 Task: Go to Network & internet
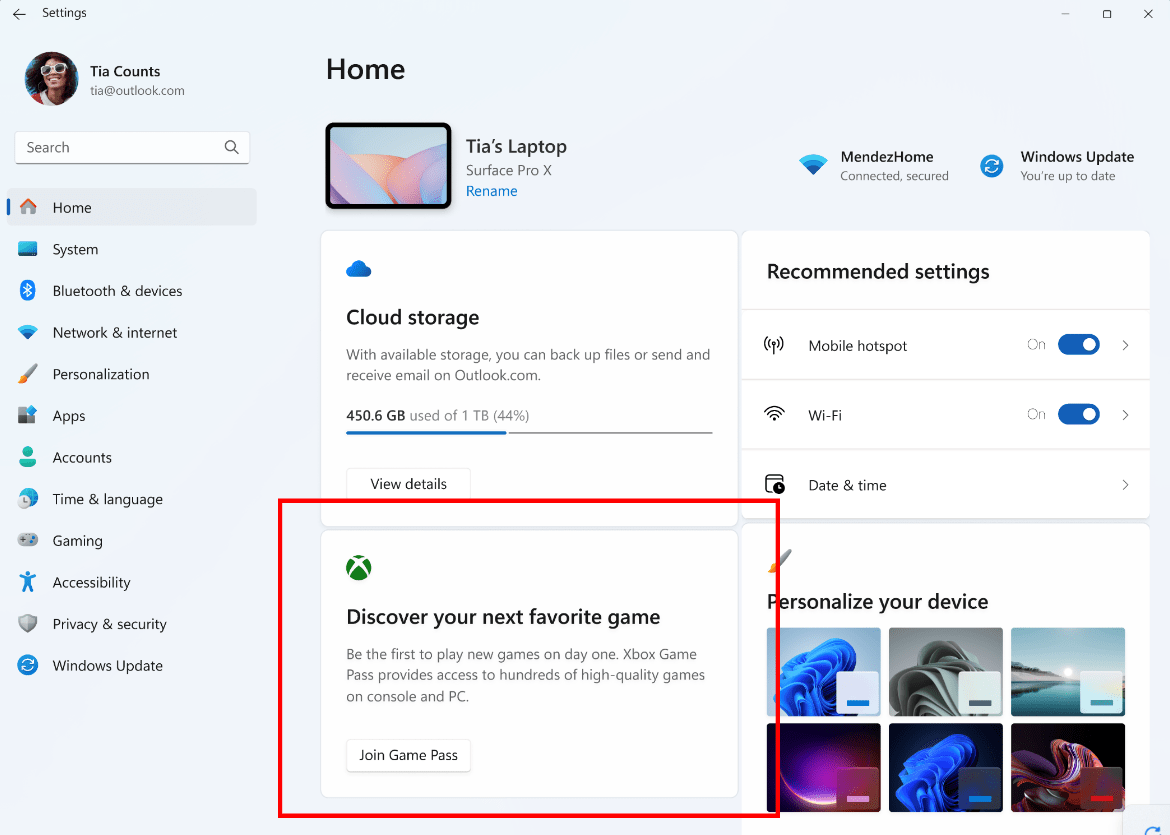click(132, 333)
